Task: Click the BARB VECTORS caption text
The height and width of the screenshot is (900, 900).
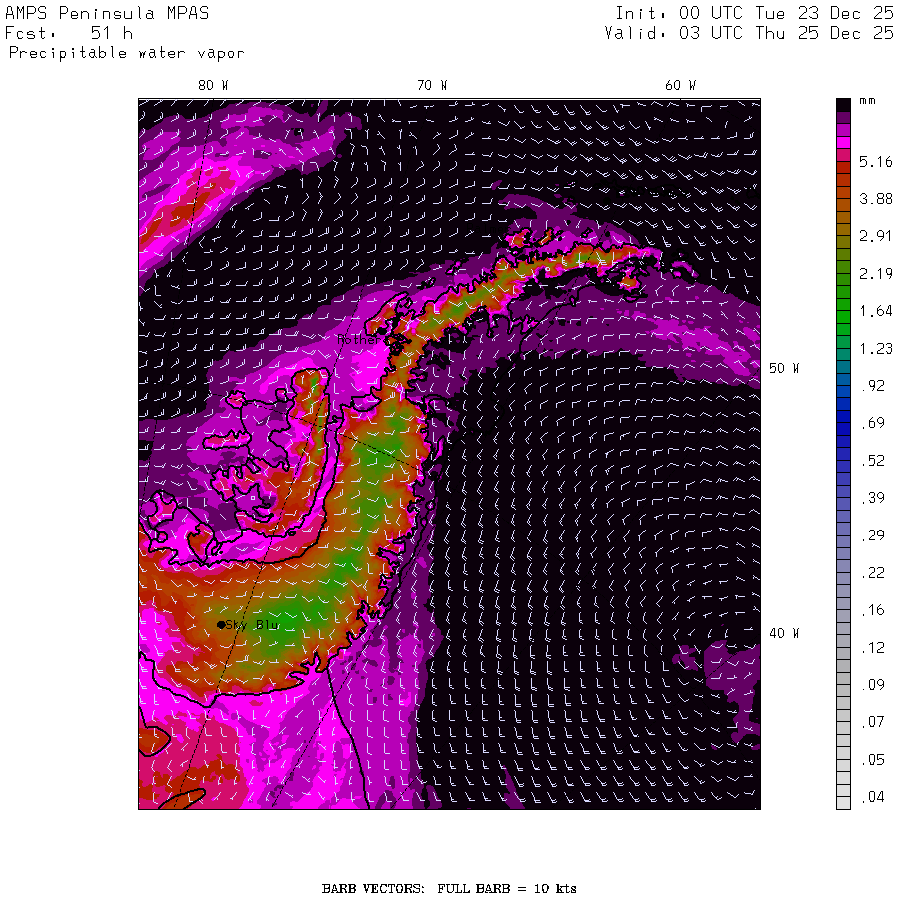Action: pos(449,888)
